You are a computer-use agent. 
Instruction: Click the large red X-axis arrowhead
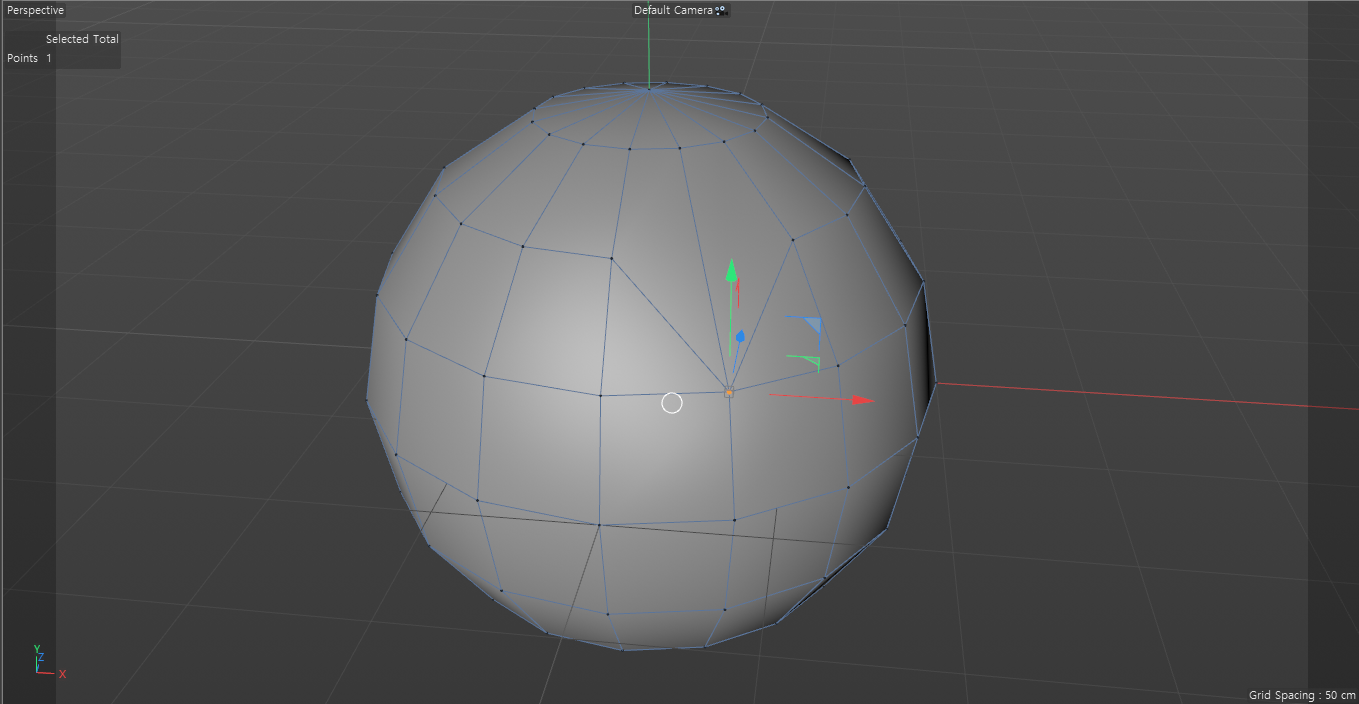pos(864,400)
